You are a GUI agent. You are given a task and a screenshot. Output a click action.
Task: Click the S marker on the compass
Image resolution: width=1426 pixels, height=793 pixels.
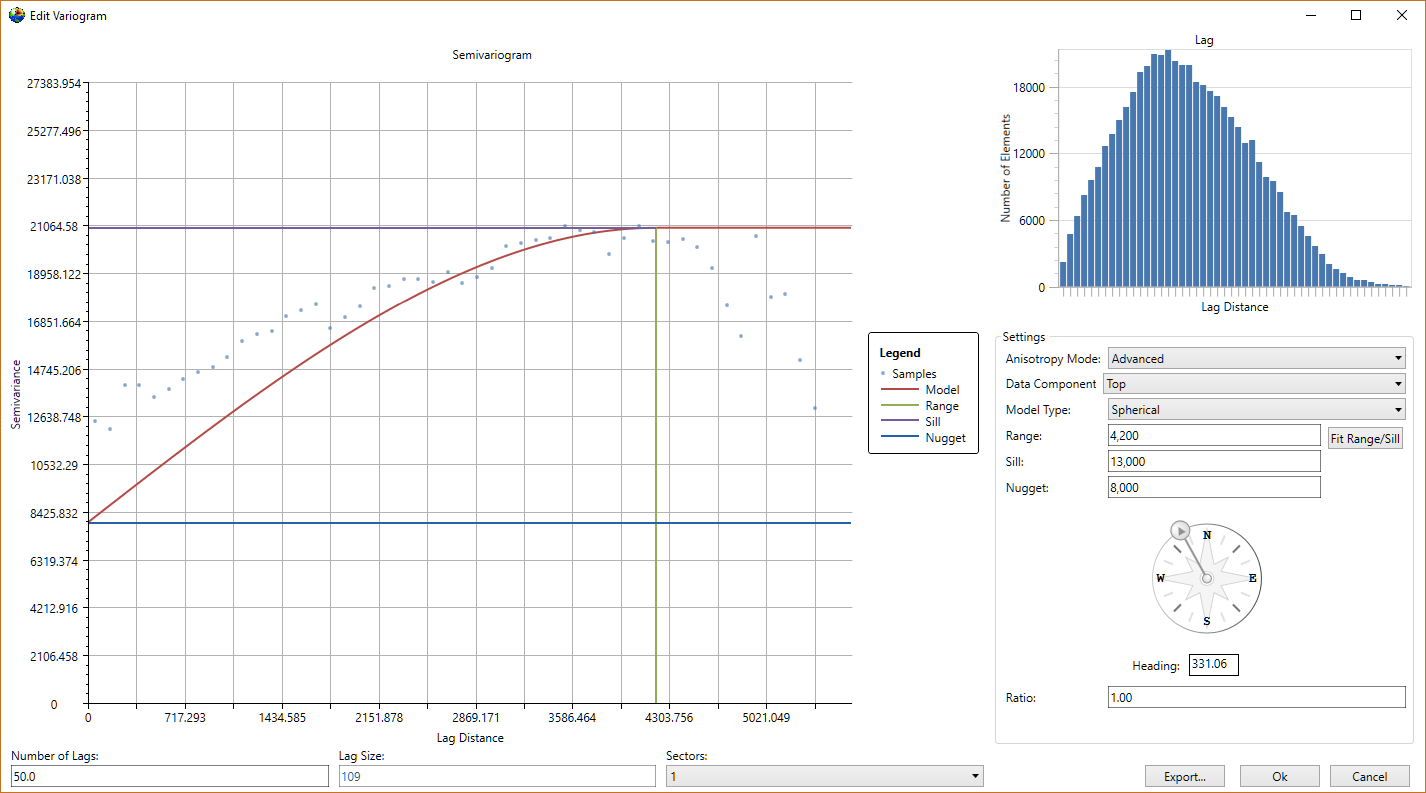pos(1207,621)
